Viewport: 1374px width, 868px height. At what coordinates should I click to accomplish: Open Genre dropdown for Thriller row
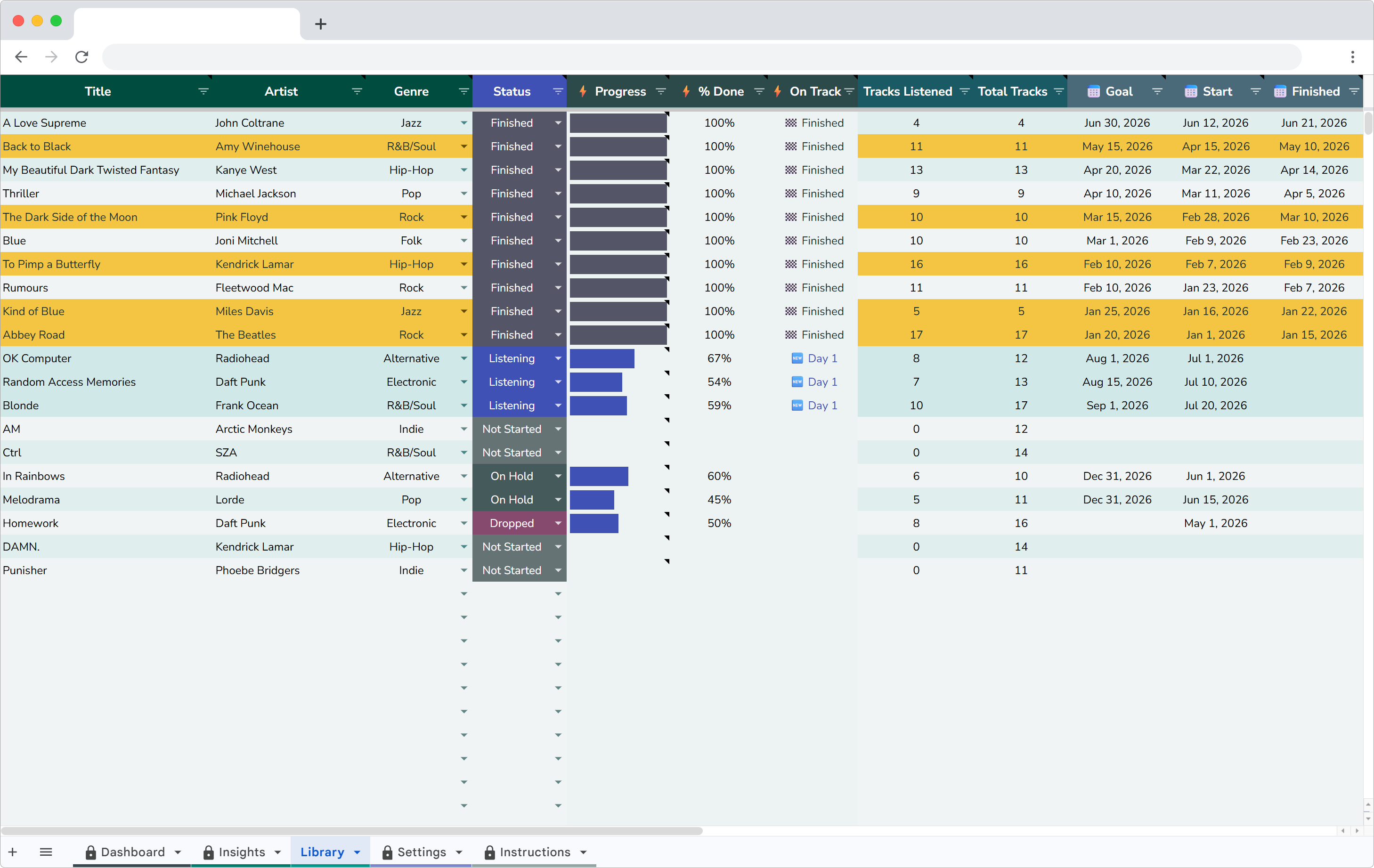pos(463,194)
